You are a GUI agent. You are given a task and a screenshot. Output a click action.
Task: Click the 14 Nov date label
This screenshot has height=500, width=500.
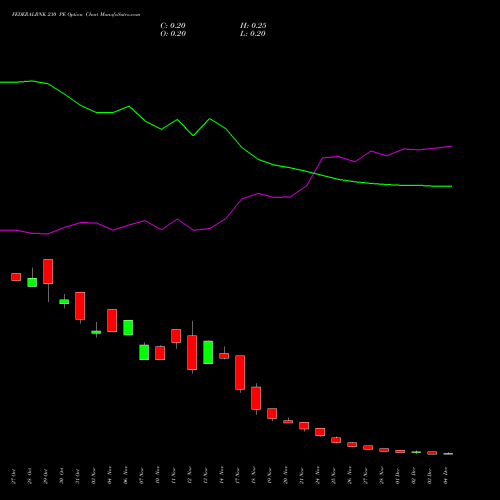222,476
